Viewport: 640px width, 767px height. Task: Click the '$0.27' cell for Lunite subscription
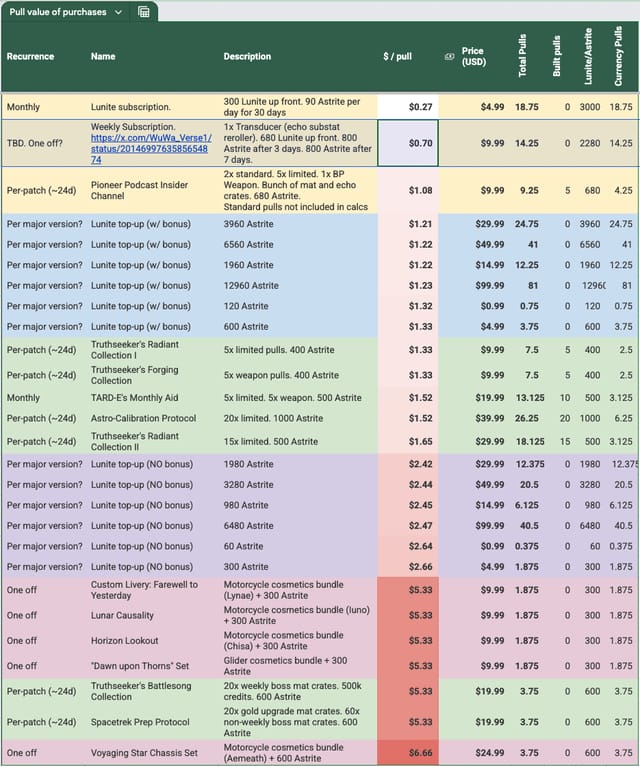[x=408, y=107]
